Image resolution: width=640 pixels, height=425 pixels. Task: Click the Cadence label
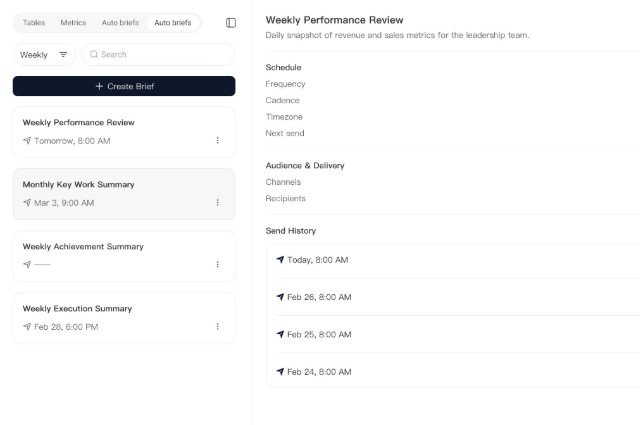[282, 100]
